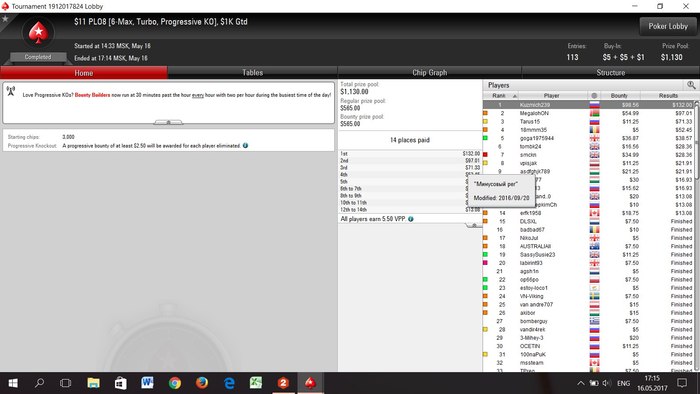Open the ENG language indicator
This screenshot has height=394, width=700.
tap(623, 383)
